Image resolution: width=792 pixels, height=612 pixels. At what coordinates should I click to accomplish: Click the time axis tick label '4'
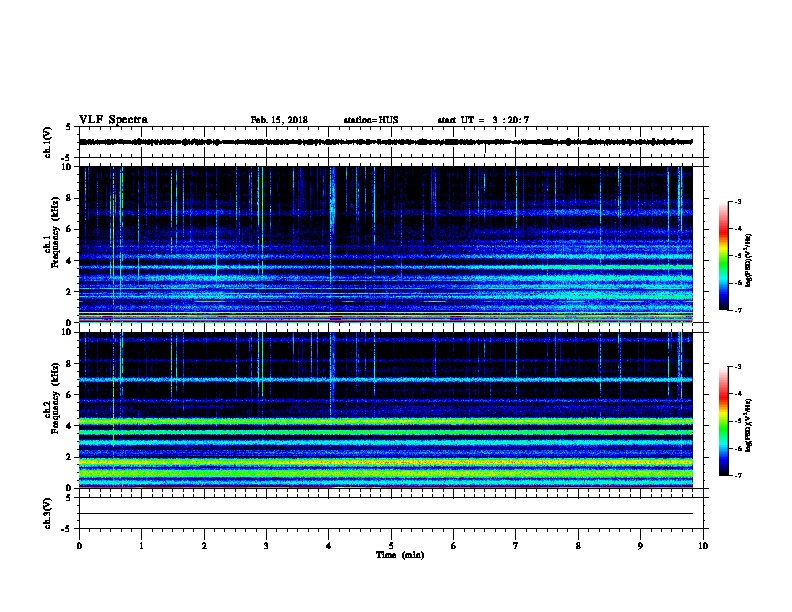329,545
